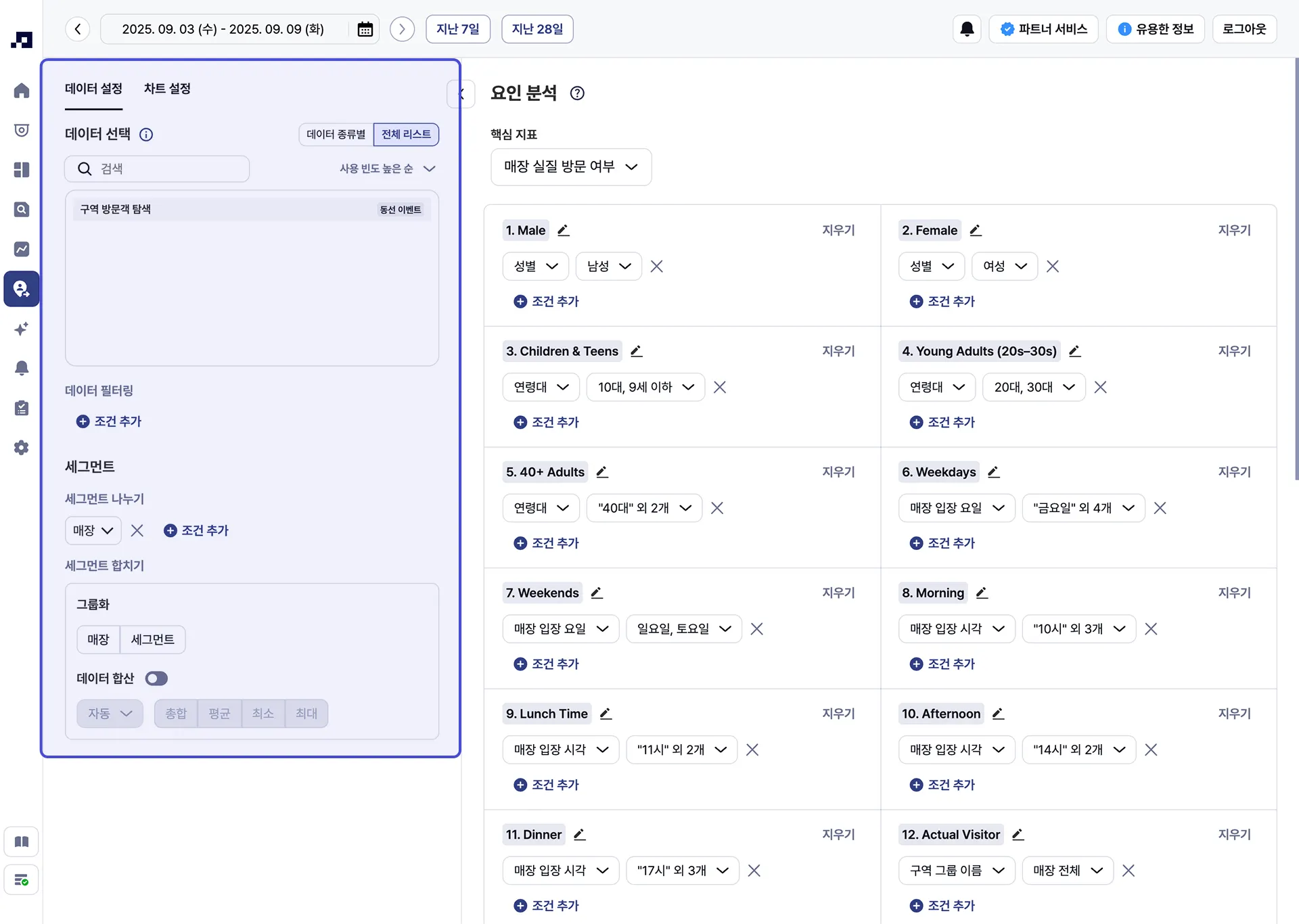The height and width of the screenshot is (924, 1299).
Task: Open the calendar date picker icon
Action: [365, 29]
